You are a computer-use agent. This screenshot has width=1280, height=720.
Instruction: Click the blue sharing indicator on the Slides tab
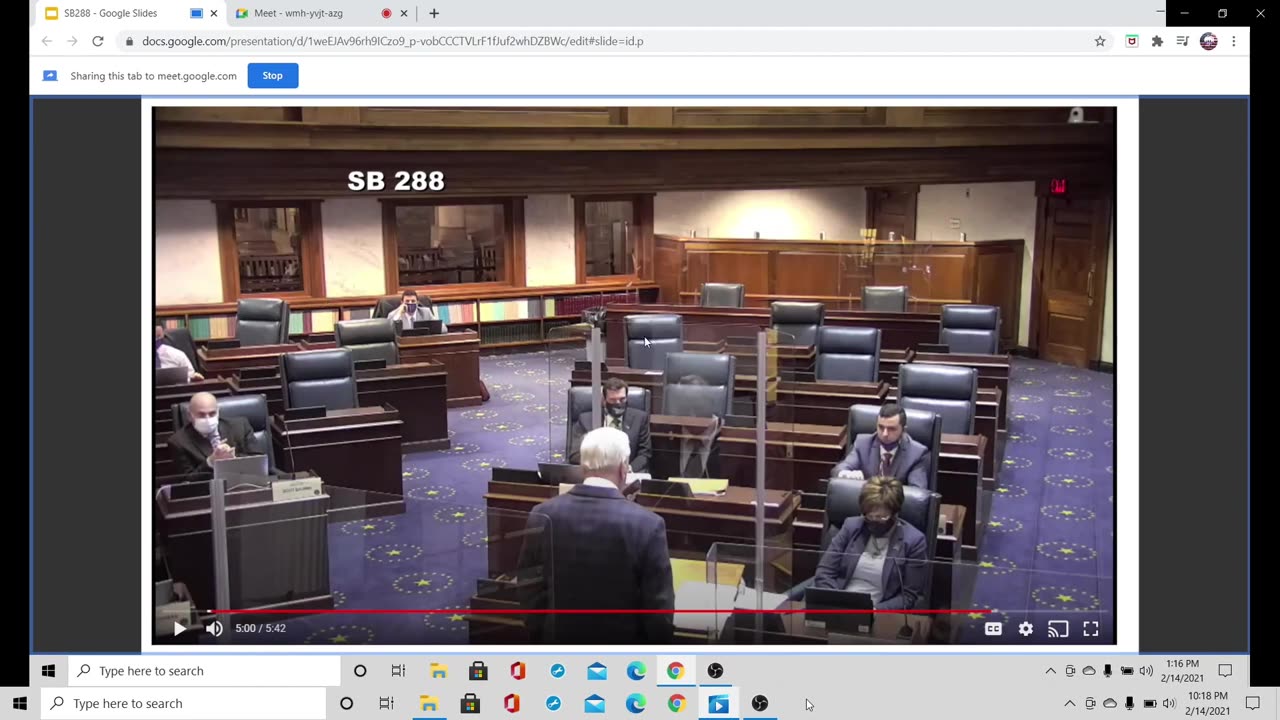tap(196, 13)
